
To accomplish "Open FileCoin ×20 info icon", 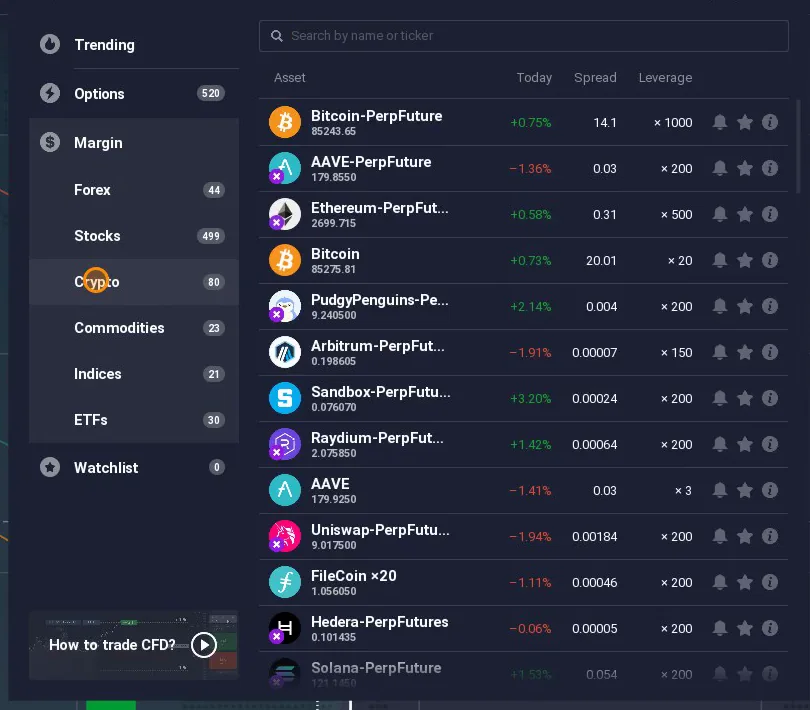I will [x=770, y=582].
